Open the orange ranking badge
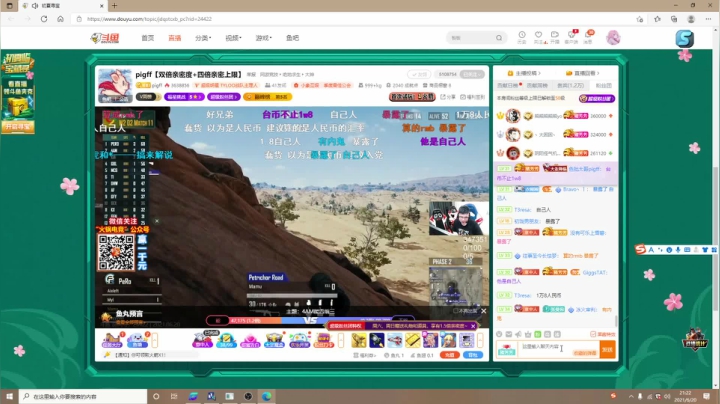The image size is (720, 404). 268,97
